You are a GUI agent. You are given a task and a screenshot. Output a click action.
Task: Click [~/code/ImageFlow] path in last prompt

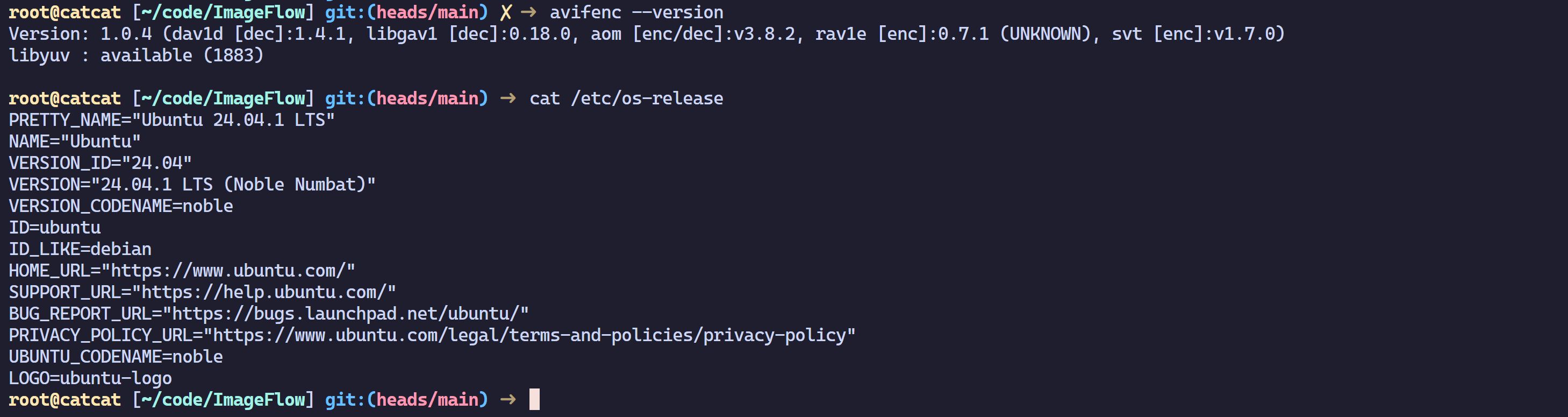pyautogui.click(x=223, y=399)
